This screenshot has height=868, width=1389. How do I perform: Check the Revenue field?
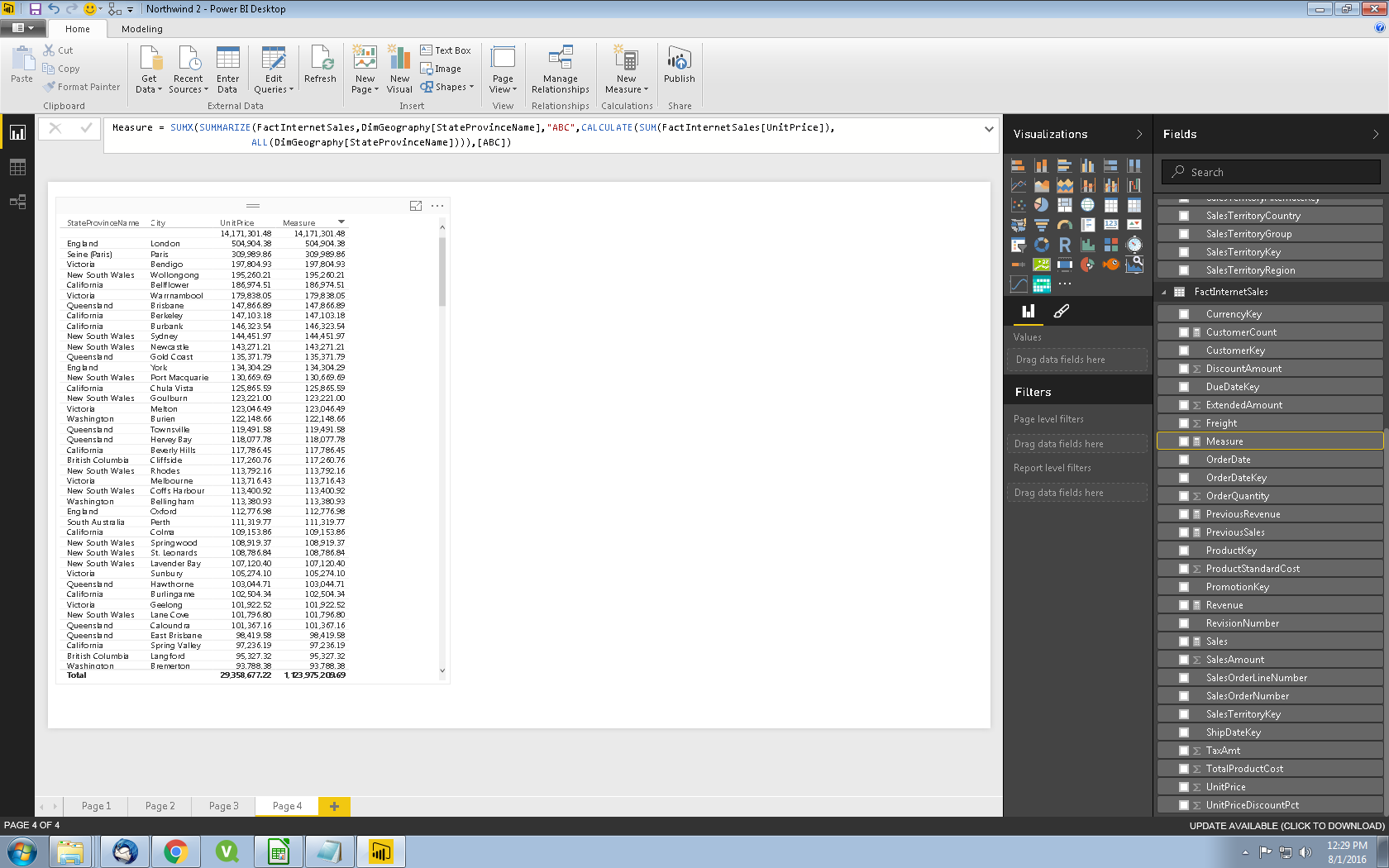tap(1184, 605)
